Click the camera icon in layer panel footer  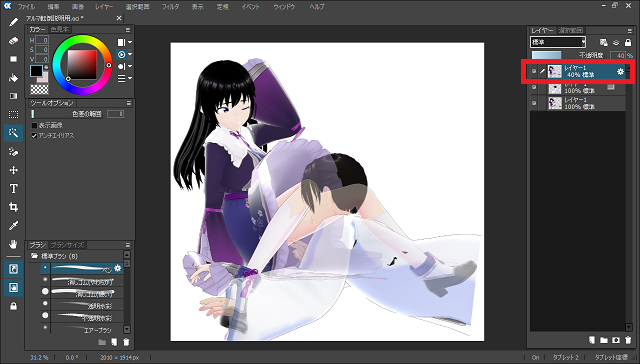(x=616, y=340)
